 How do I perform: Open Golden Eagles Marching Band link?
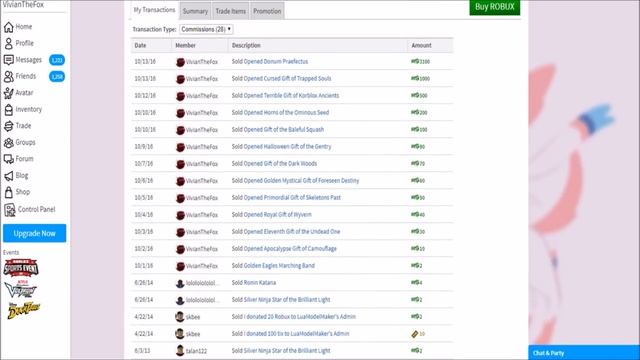point(279,266)
